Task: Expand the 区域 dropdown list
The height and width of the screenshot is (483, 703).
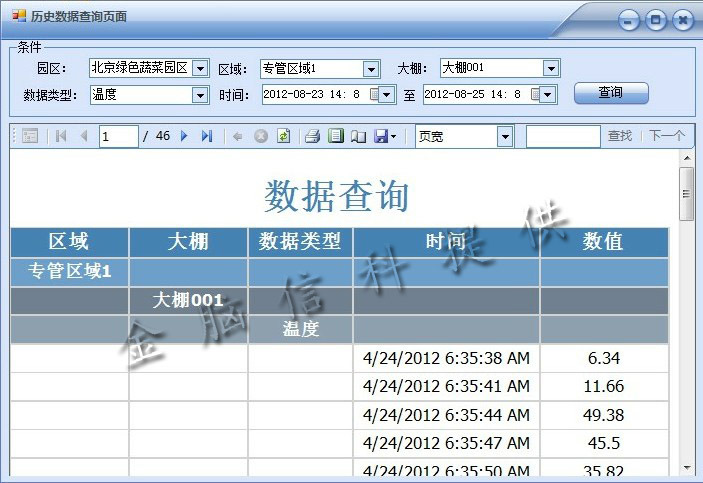Action: 371,68
